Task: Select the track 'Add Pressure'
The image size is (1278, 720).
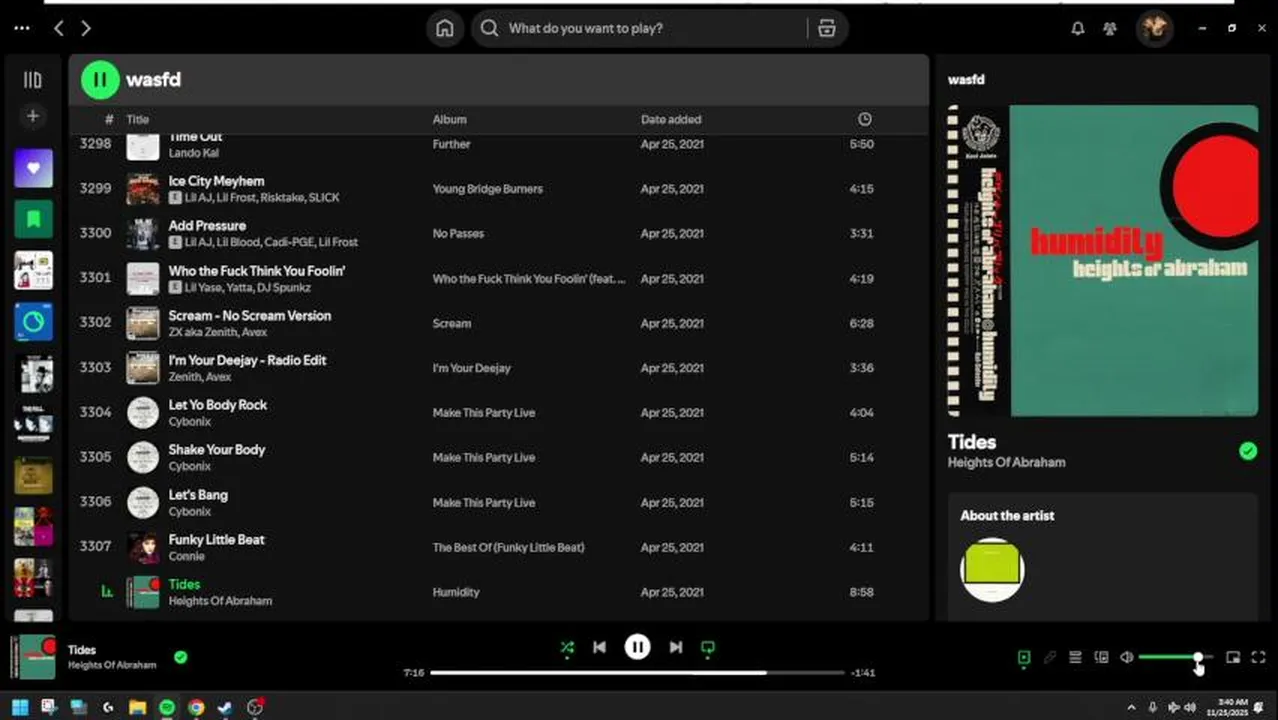Action: [x=207, y=226]
